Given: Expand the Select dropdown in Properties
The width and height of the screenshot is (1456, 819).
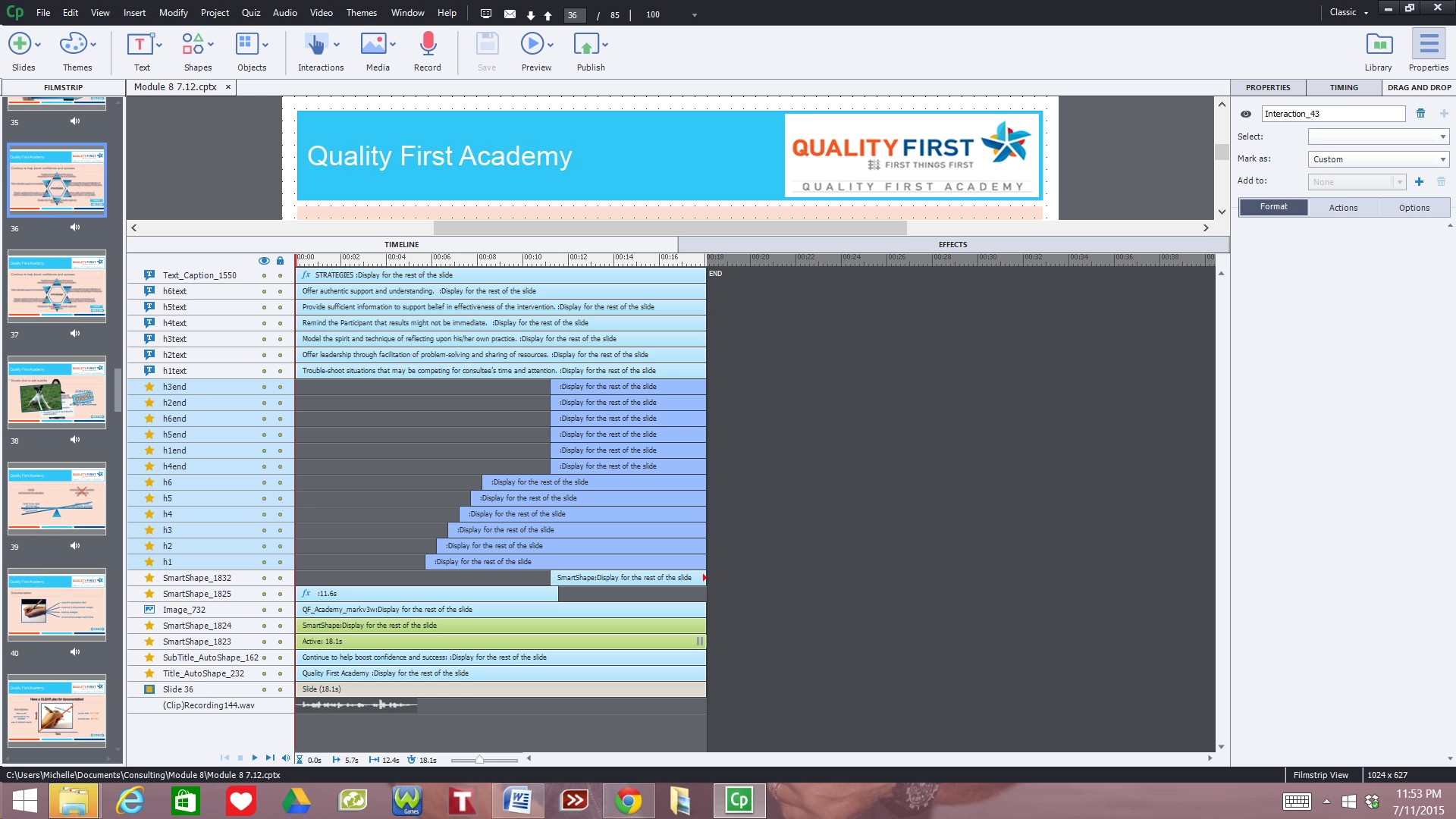Looking at the screenshot, I should [1378, 137].
